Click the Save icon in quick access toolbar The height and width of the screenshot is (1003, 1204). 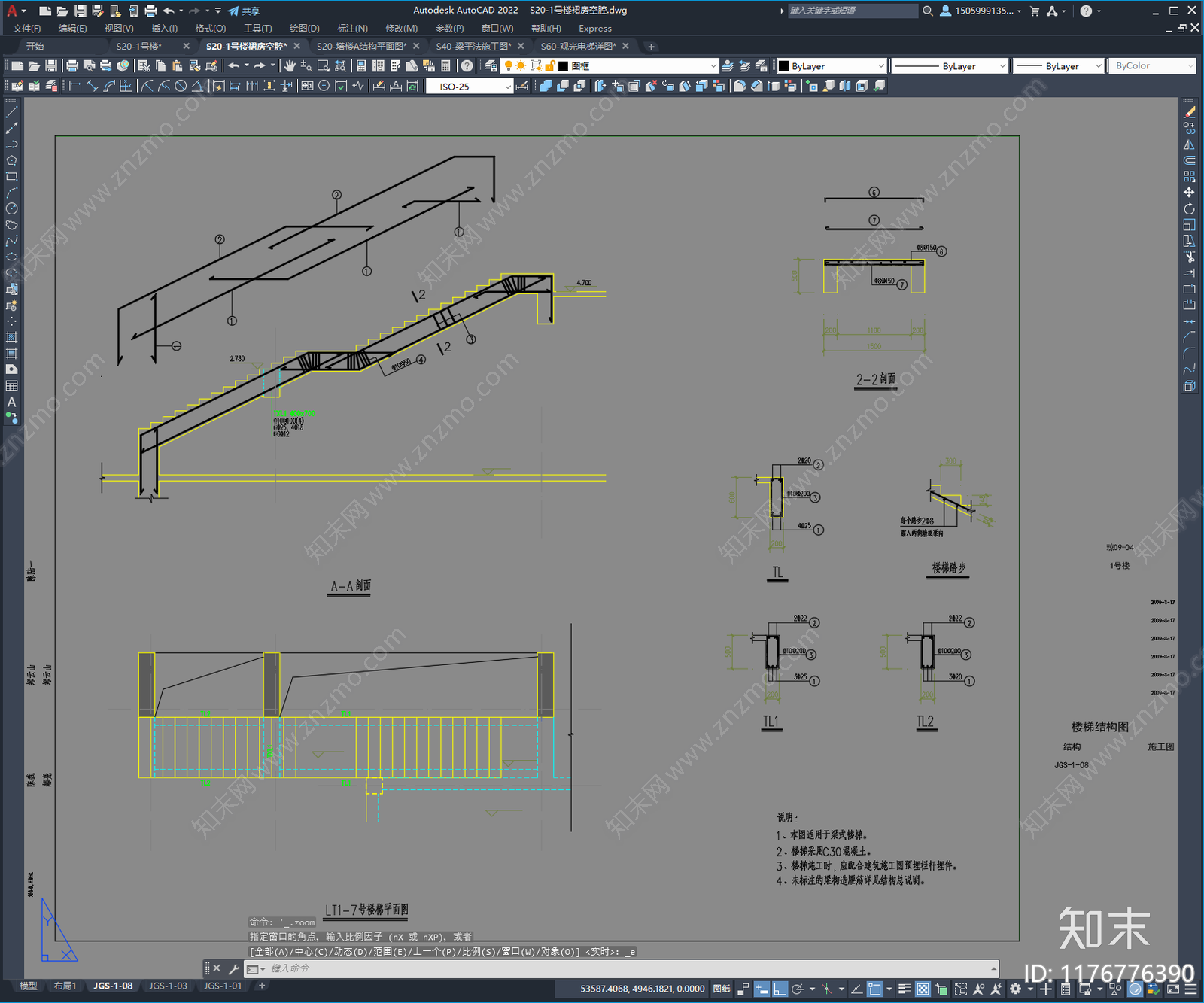pyautogui.click(x=80, y=11)
